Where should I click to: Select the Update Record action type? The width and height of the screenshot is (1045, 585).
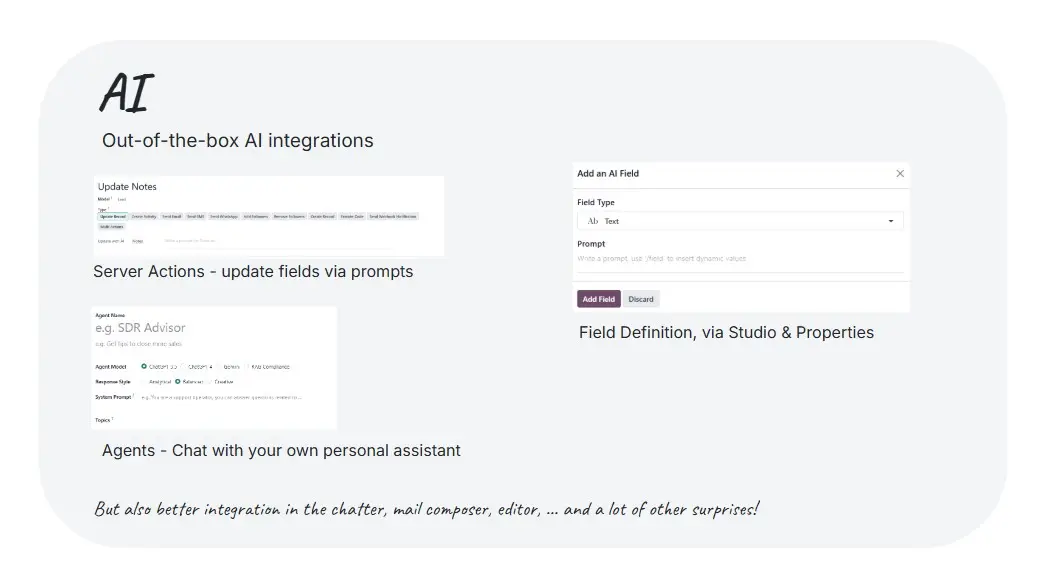point(113,217)
